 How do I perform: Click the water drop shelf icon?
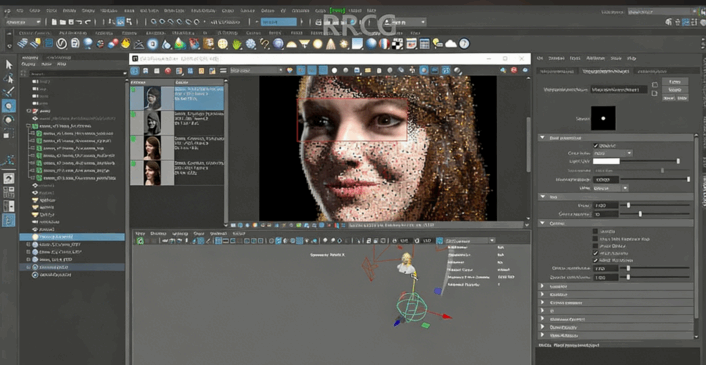167,44
